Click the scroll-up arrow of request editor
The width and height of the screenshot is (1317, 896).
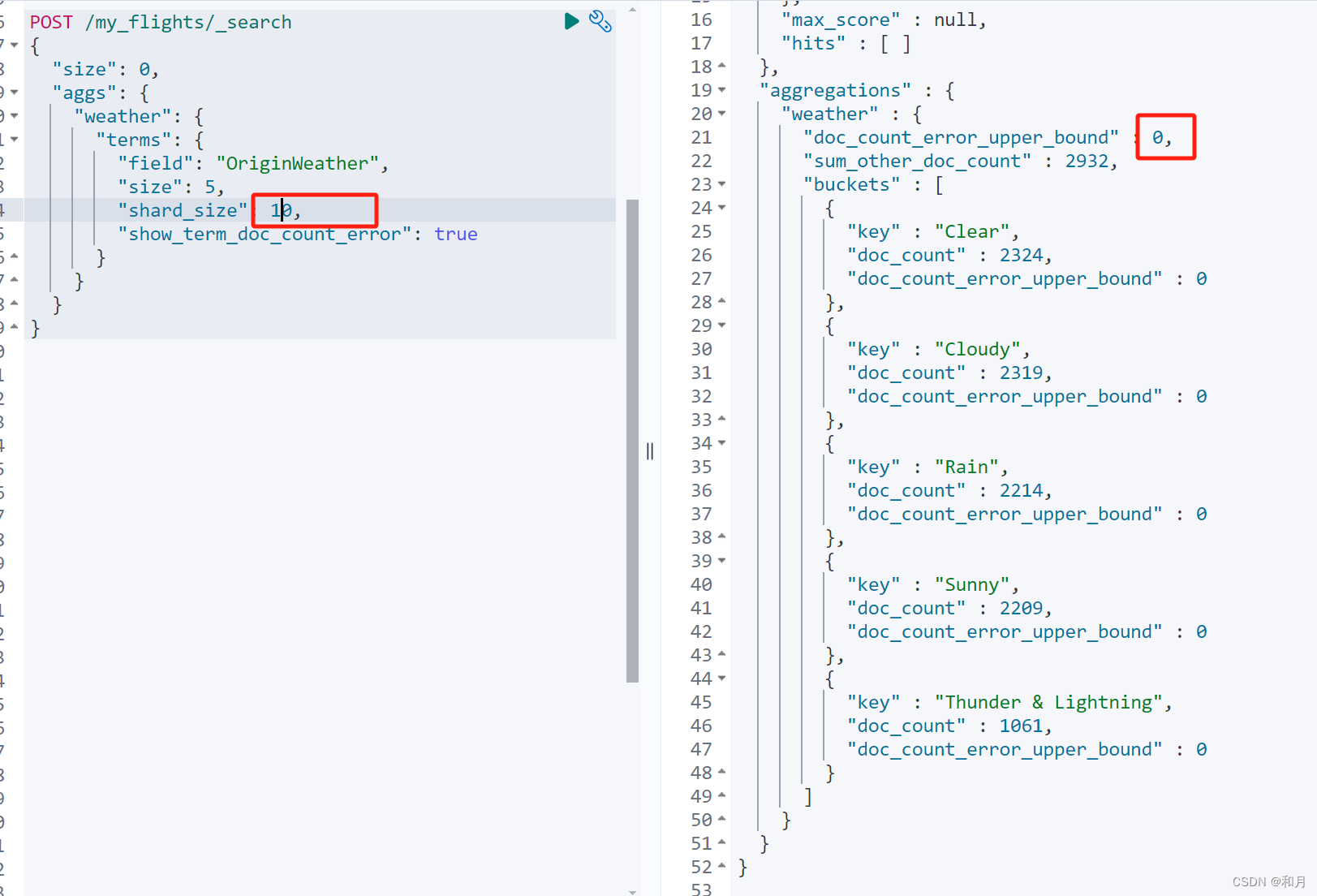(x=633, y=10)
